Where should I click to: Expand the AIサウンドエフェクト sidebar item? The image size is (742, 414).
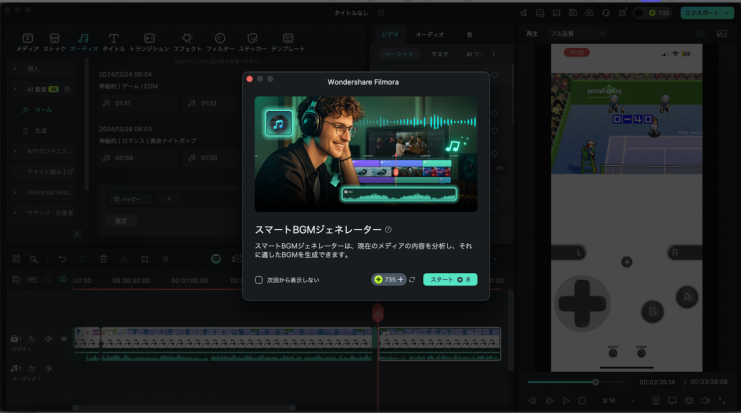tap(15, 151)
